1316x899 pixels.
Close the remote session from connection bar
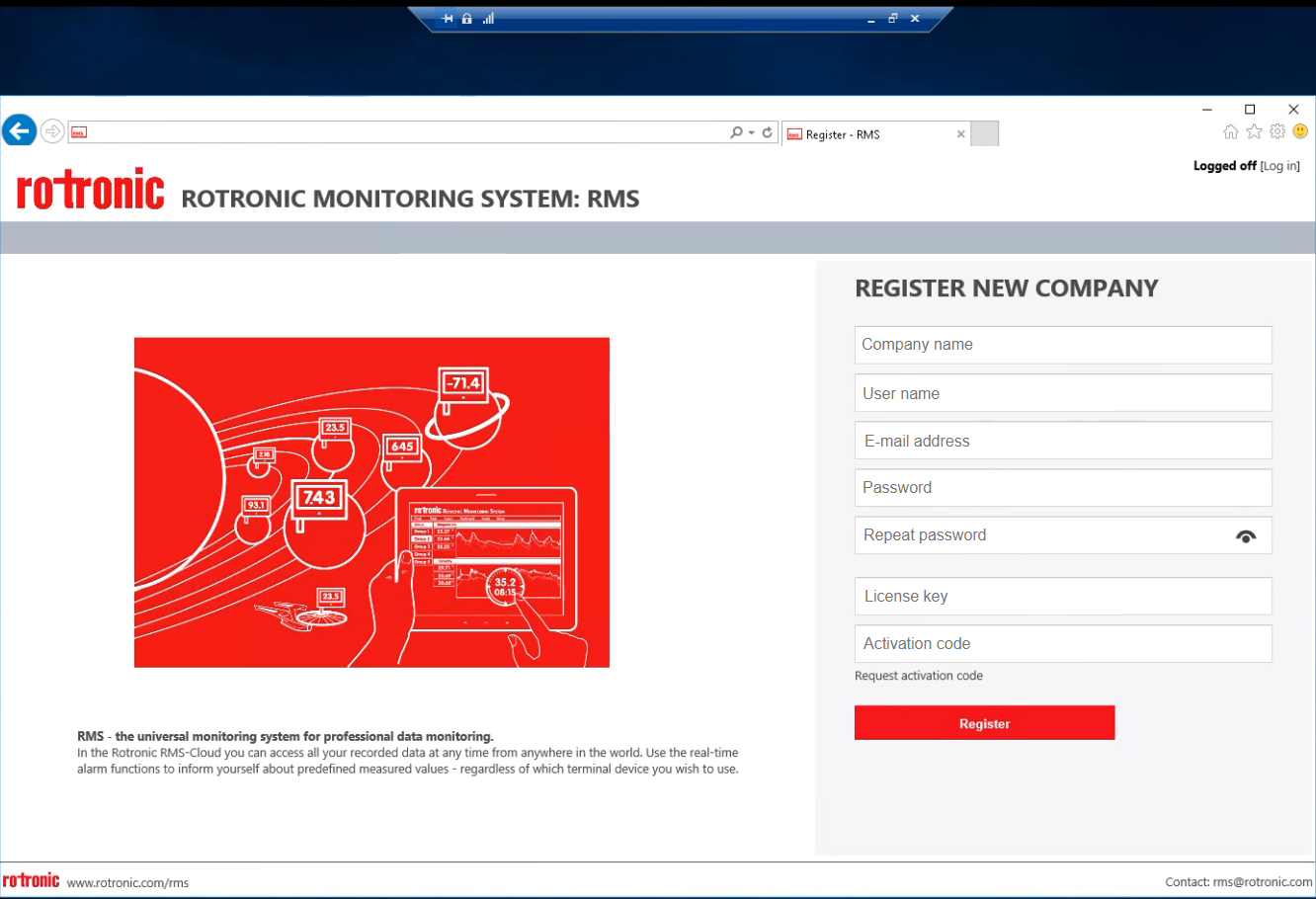915,19
